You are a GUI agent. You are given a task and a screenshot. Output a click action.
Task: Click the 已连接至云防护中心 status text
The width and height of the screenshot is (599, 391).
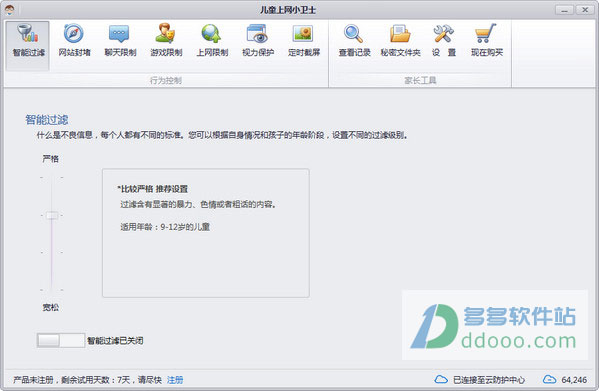click(x=489, y=380)
